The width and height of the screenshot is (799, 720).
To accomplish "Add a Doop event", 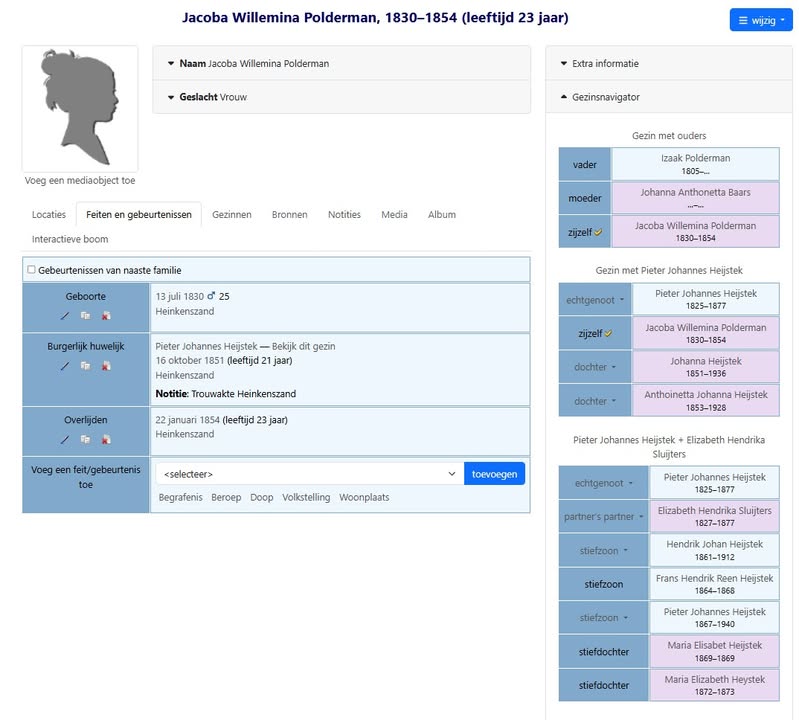I will 261,497.
